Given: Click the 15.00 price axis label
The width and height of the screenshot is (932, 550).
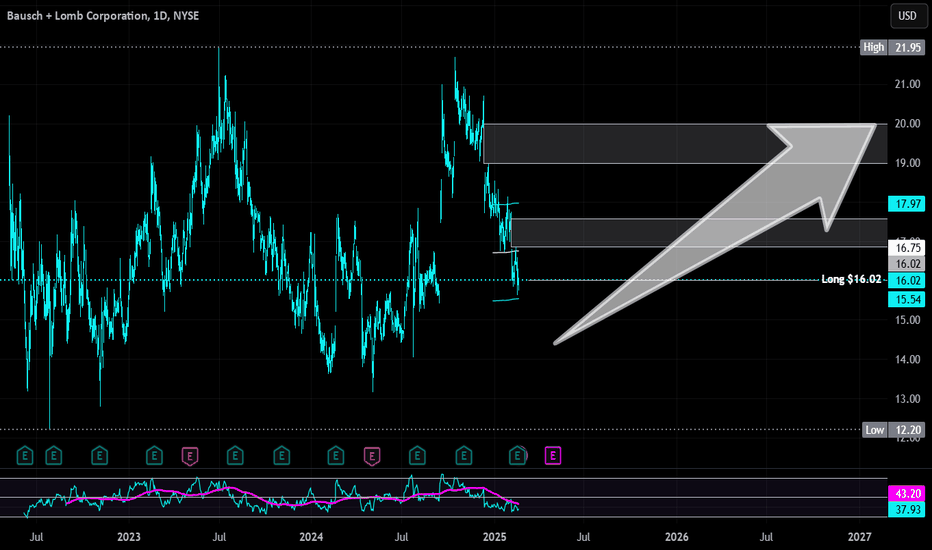Looking at the screenshot, I should pyautogui.click(x=907, y=320).
